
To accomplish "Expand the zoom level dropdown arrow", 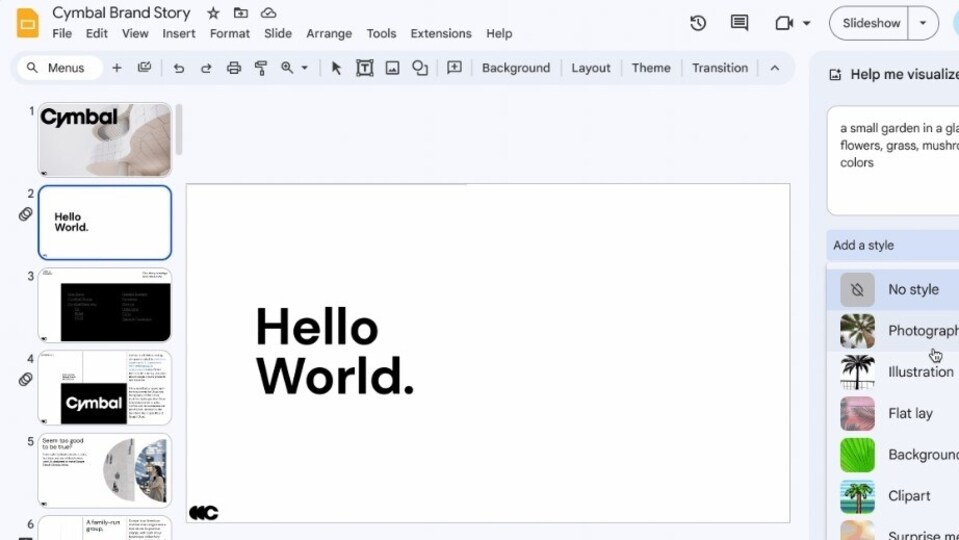I will pyautogui.click(x=305, y=68).
